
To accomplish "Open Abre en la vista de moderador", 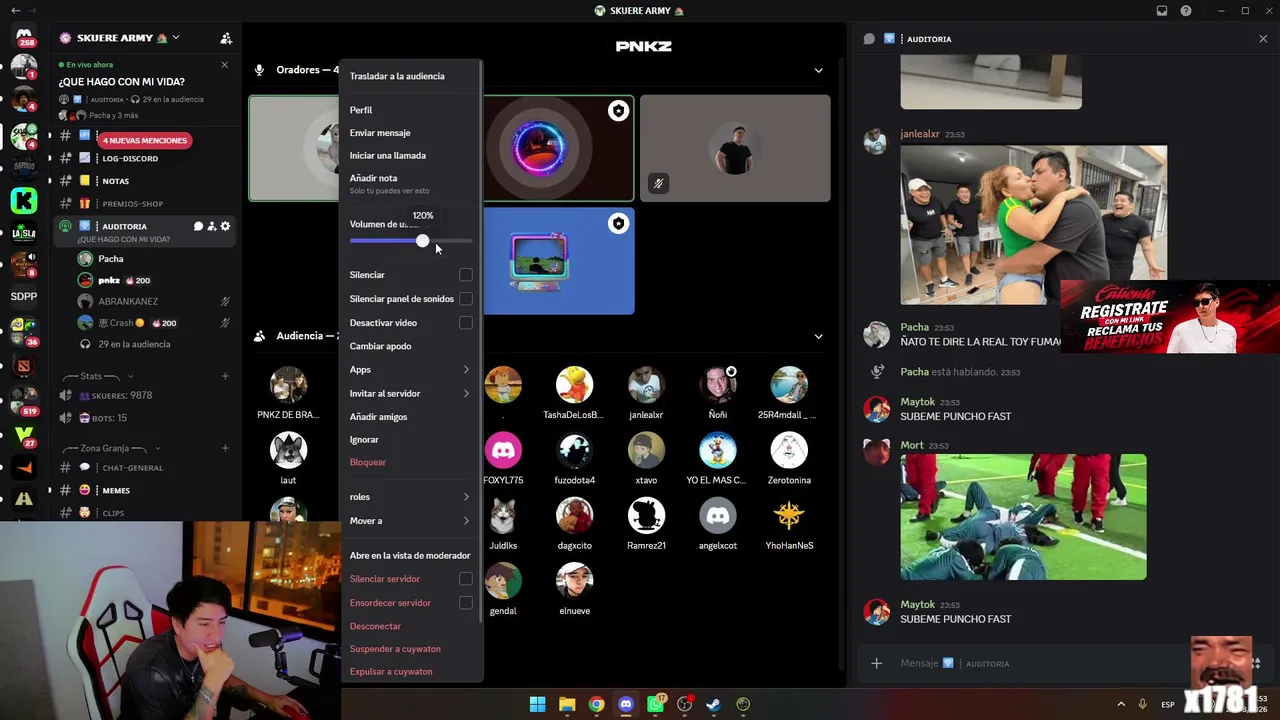I will click(410, 556).
